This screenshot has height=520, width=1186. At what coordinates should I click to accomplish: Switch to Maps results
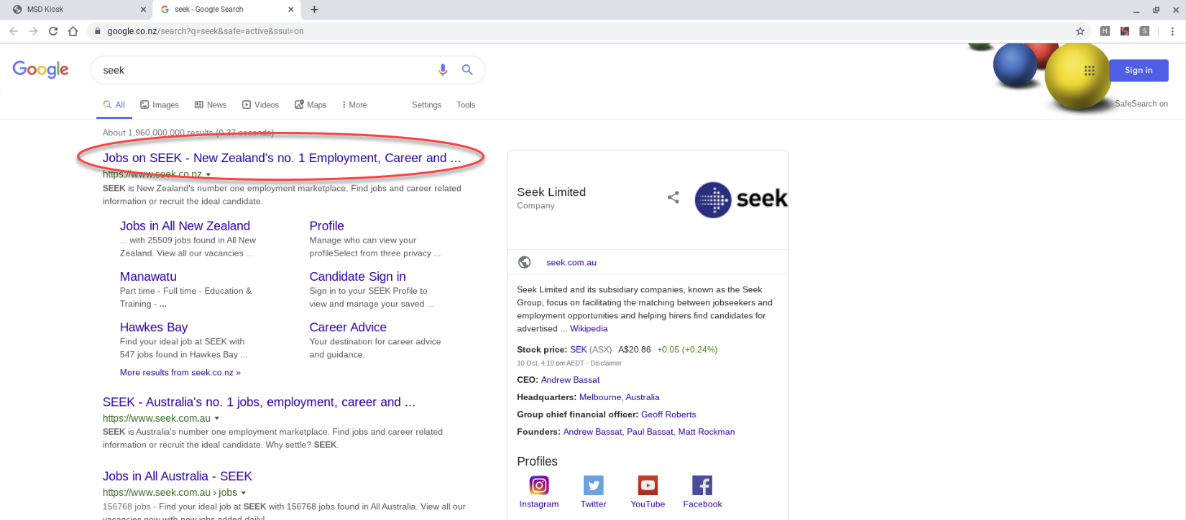coord(310,104)
